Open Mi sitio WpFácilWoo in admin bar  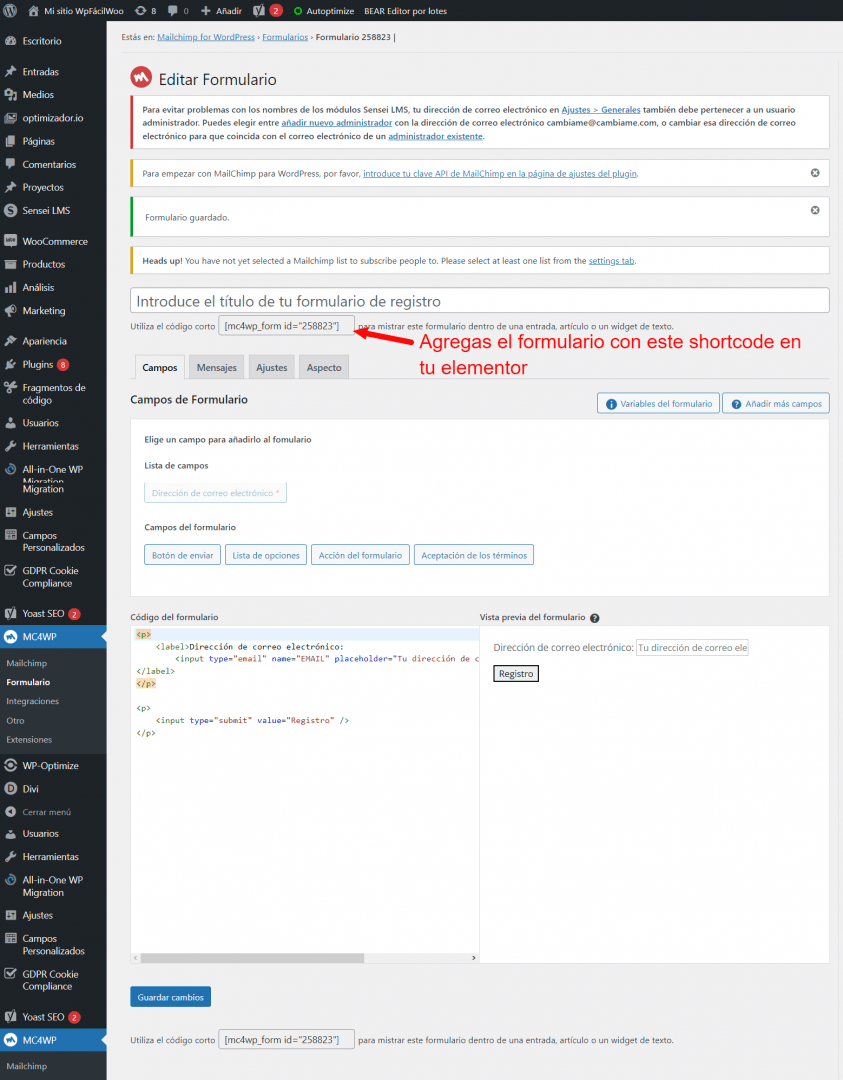(x=76, y=11)
